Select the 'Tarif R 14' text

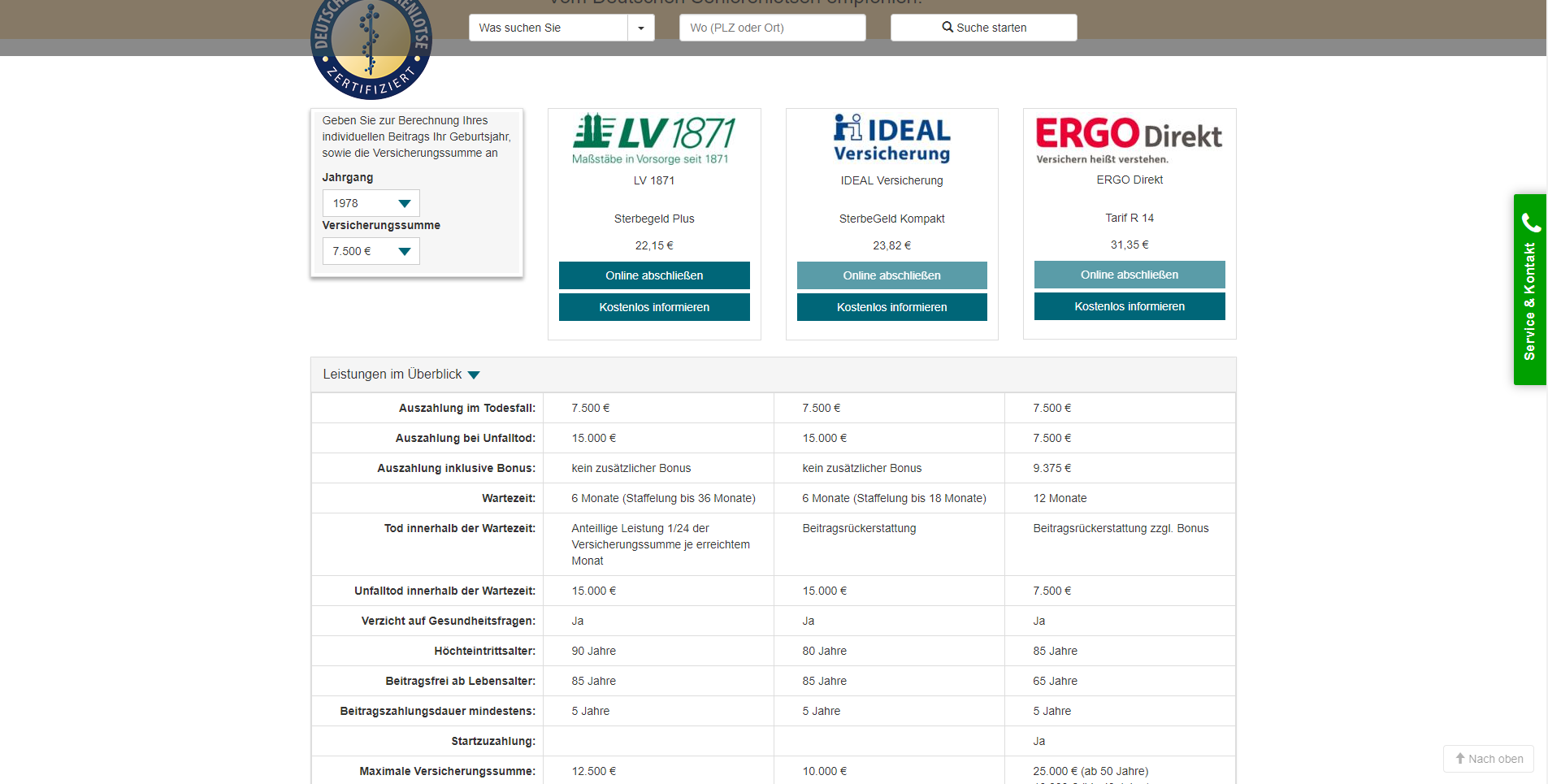[1130, 218]
